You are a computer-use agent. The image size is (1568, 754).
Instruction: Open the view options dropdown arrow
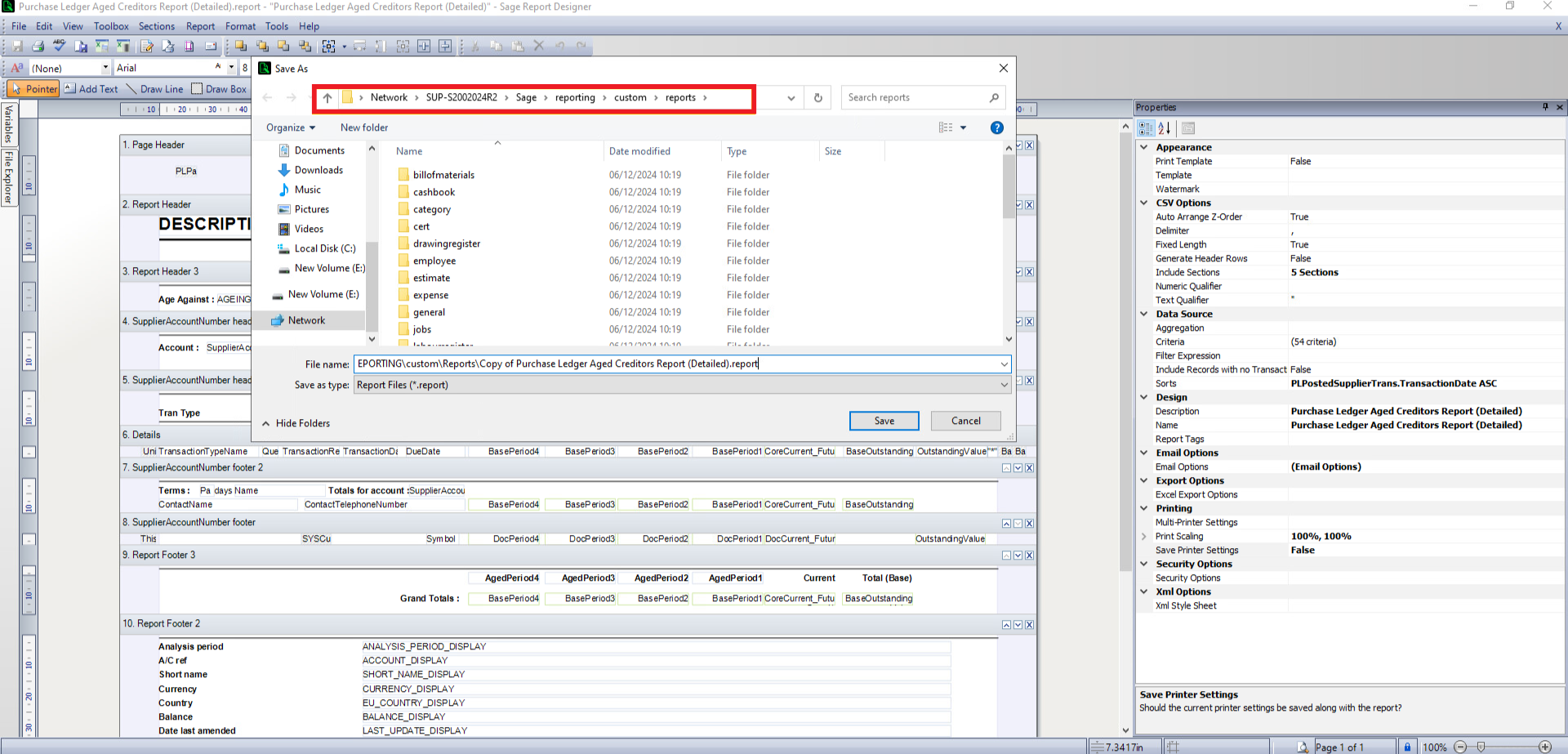coord(964,127)
